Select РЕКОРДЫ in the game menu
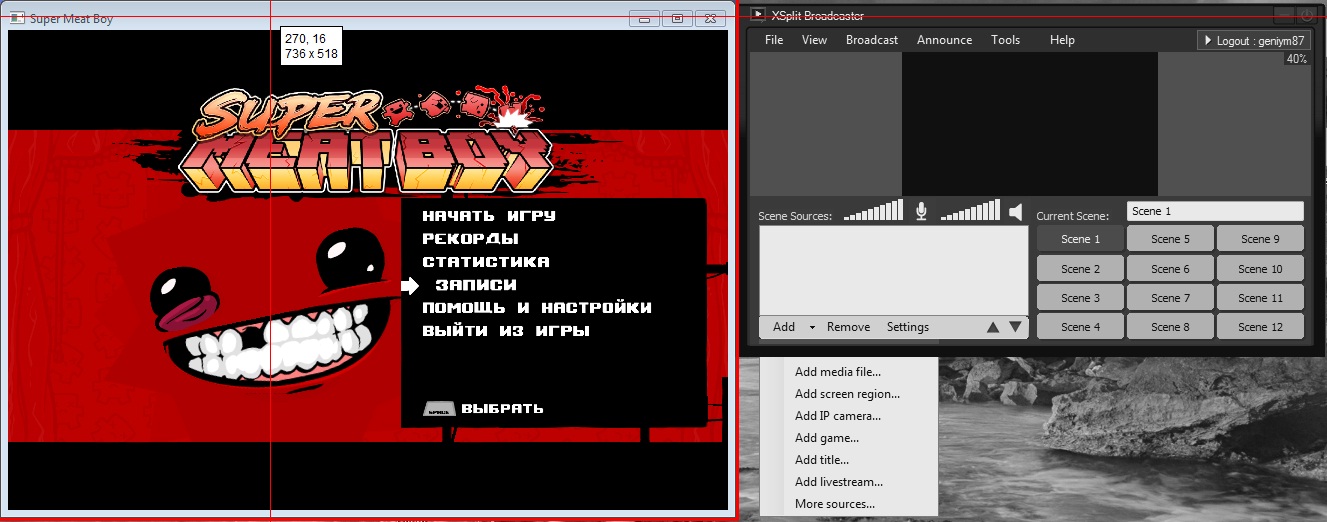Image resolution: width=1327 pixels, height=522 pixels. pos(470,239)
